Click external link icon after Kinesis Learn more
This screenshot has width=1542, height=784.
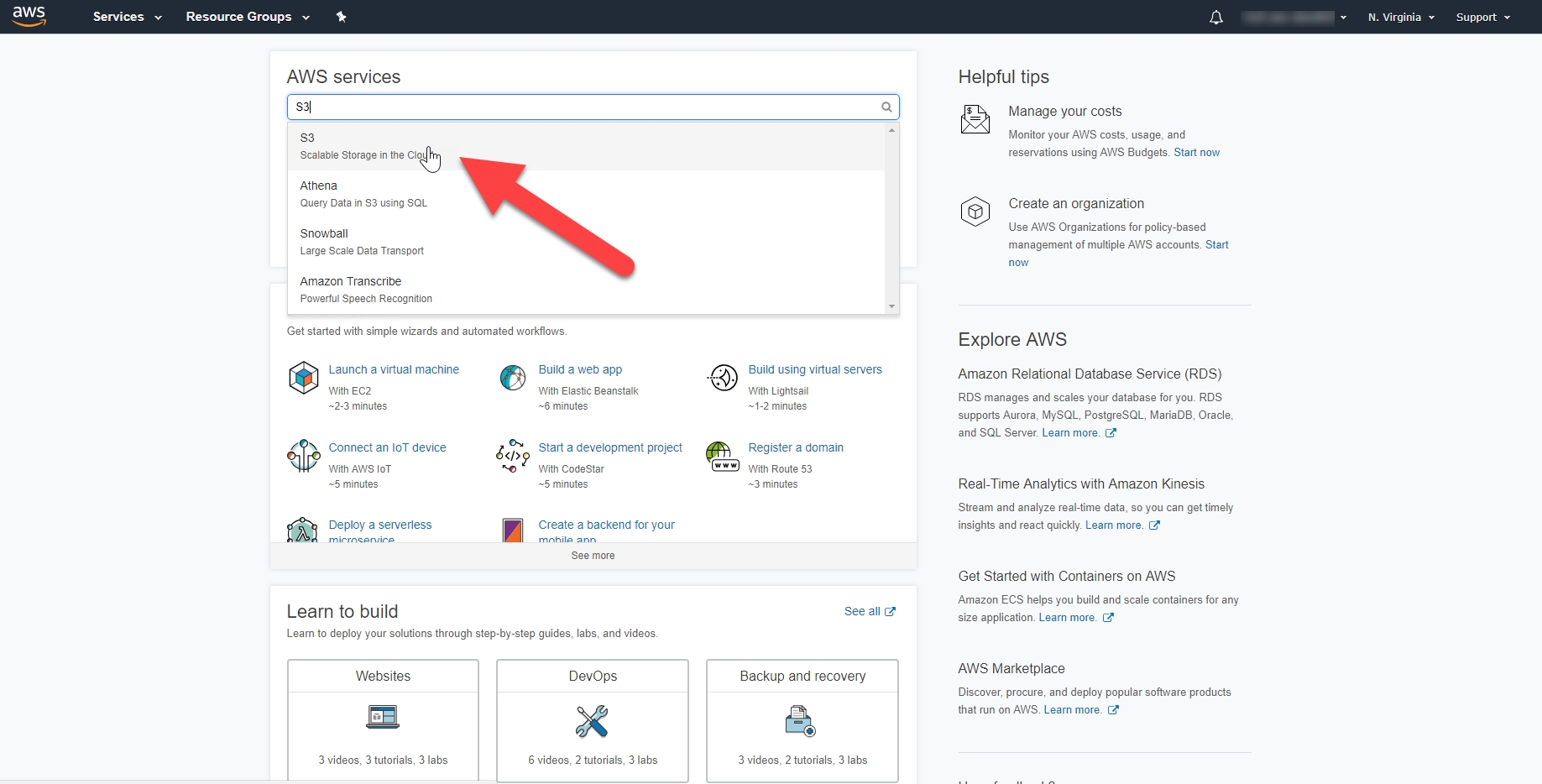point(1154,525)
